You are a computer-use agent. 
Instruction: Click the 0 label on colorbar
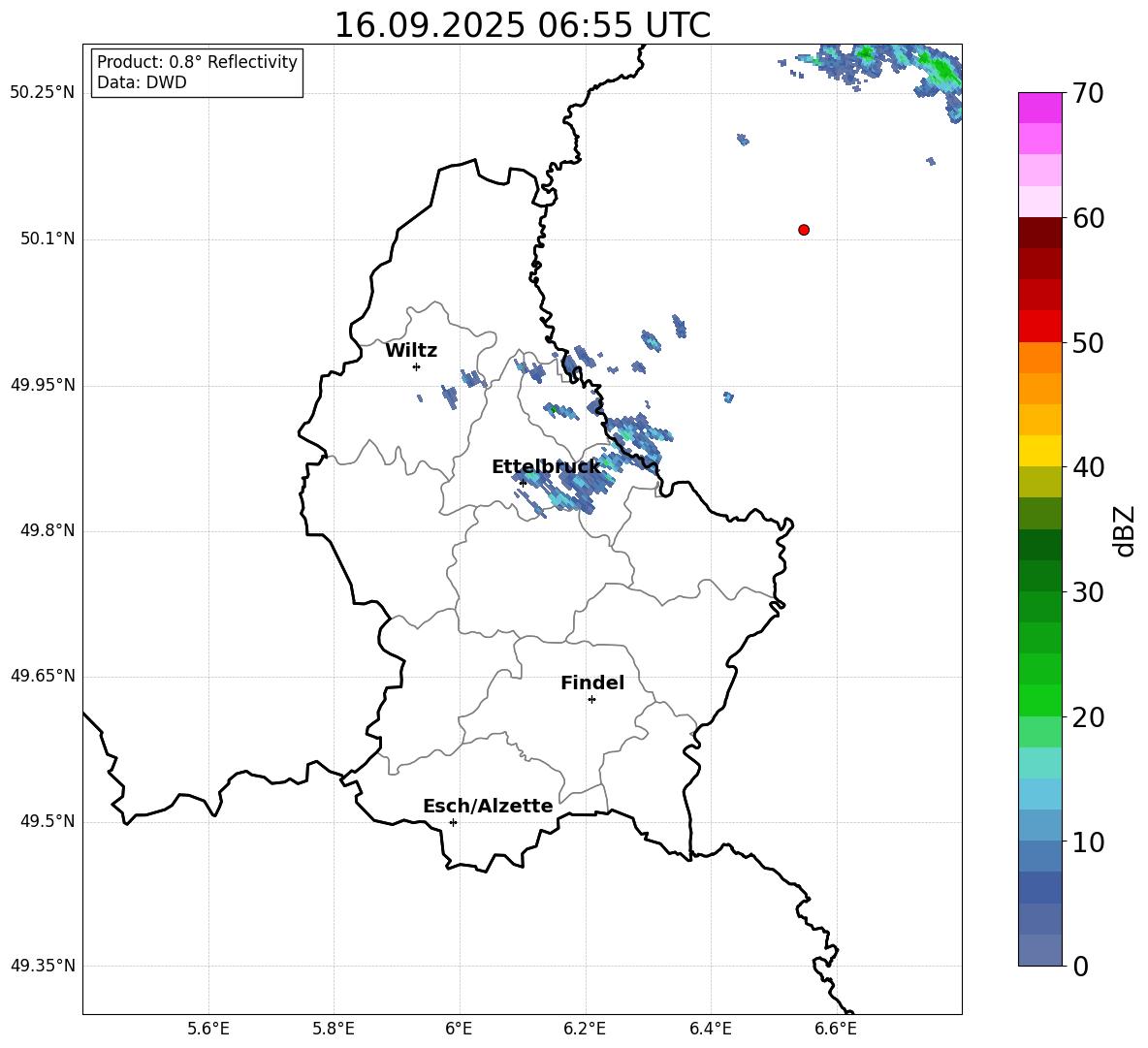(1080, 966)
